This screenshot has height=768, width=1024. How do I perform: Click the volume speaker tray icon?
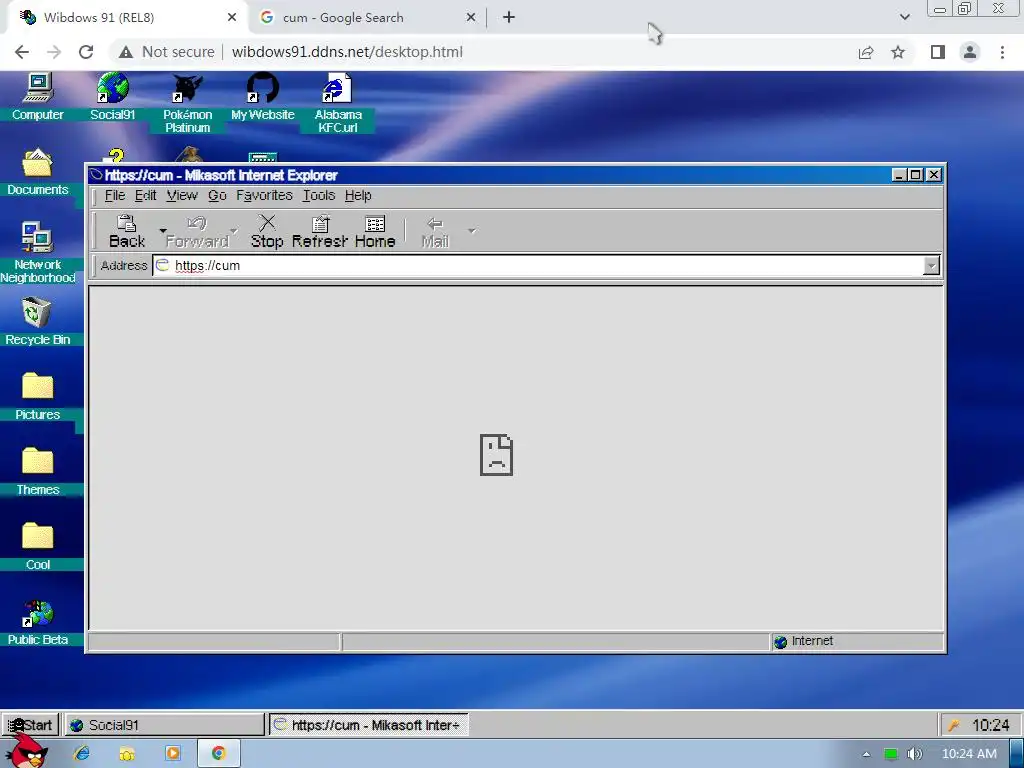coord(915,754)
